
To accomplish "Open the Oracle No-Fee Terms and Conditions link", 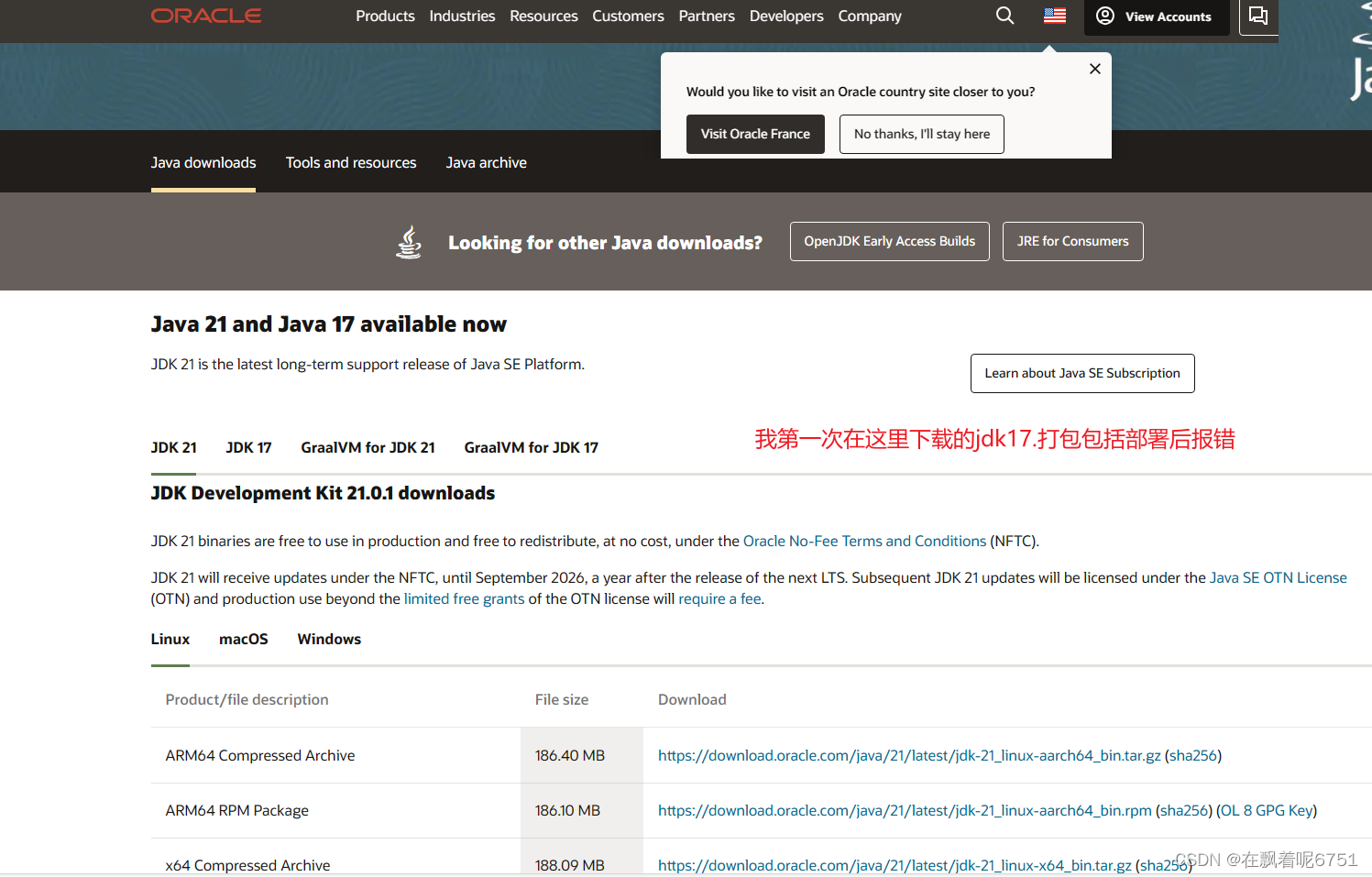I will click(864, 541).
